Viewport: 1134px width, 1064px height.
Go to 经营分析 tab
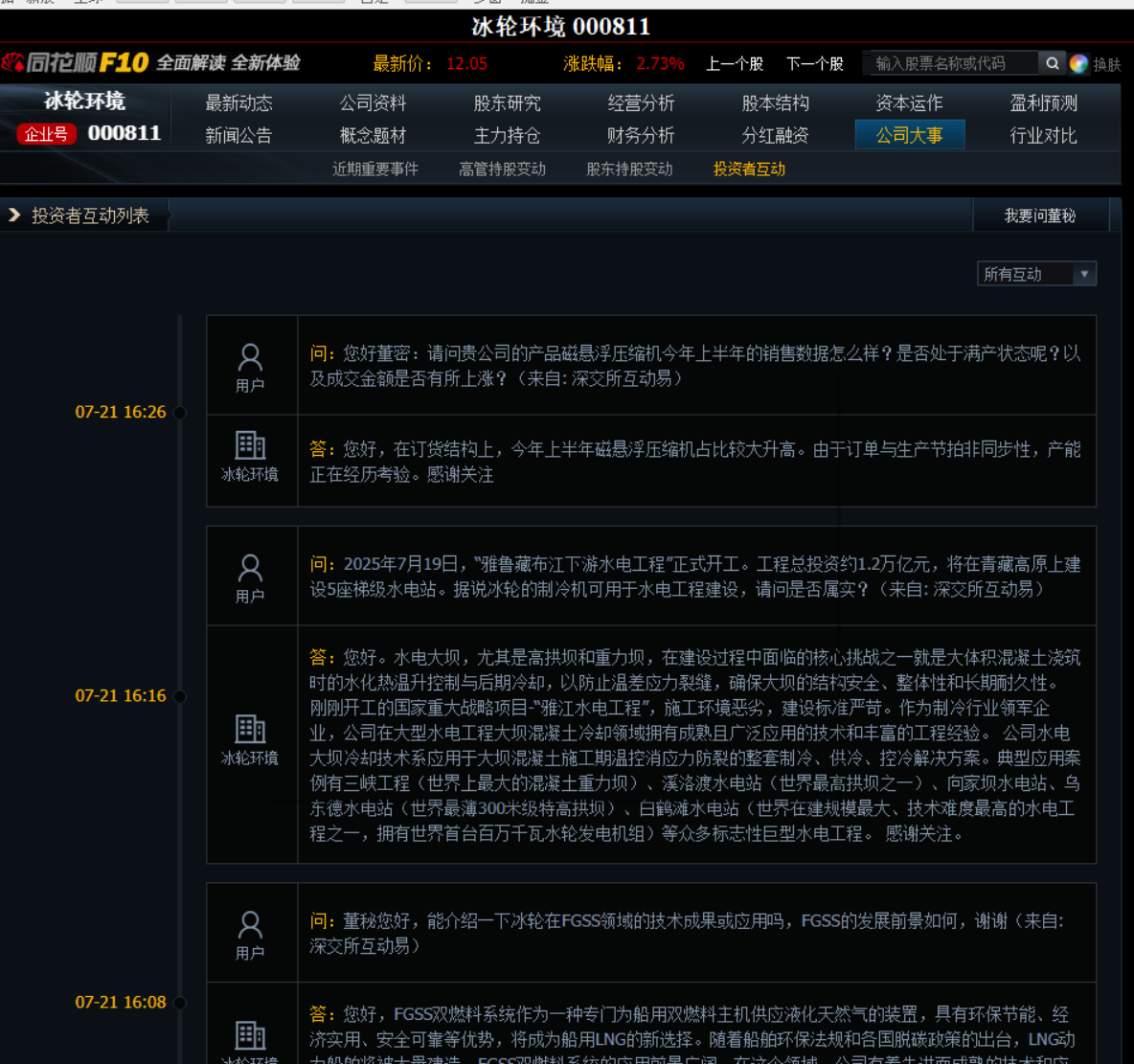[x=641, y=103]
